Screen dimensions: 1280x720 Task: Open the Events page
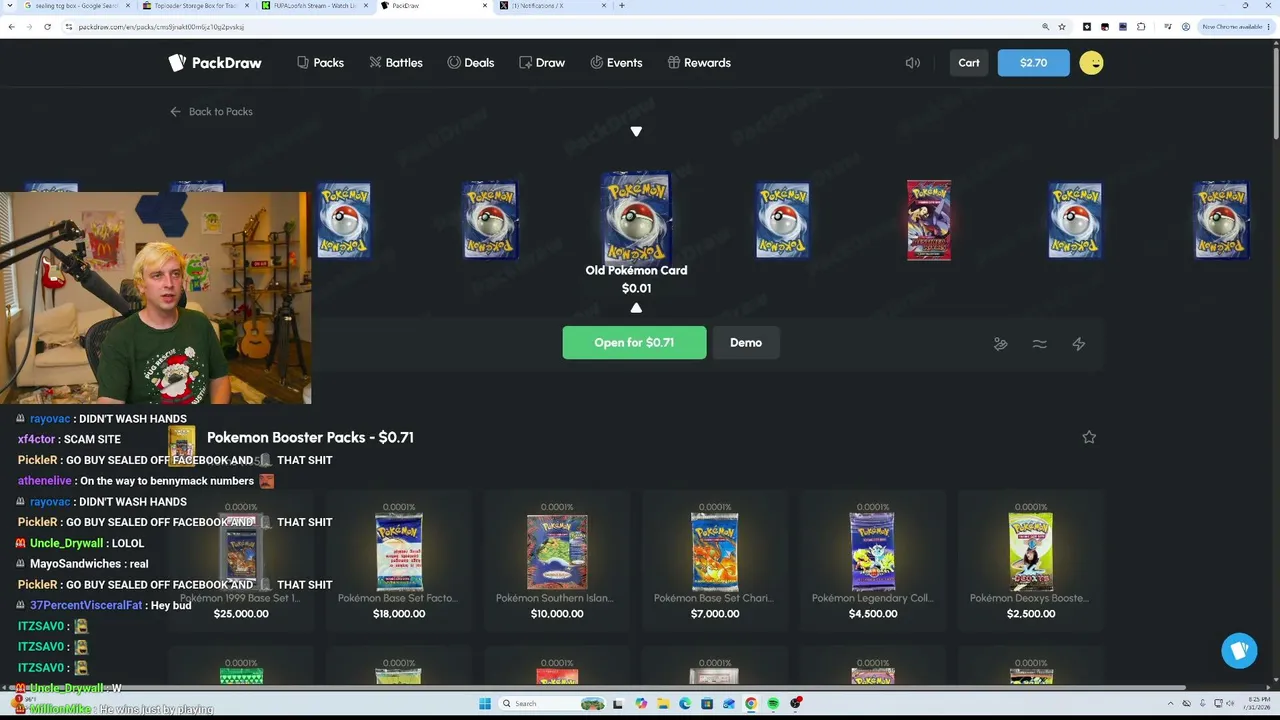coord(616,63)
